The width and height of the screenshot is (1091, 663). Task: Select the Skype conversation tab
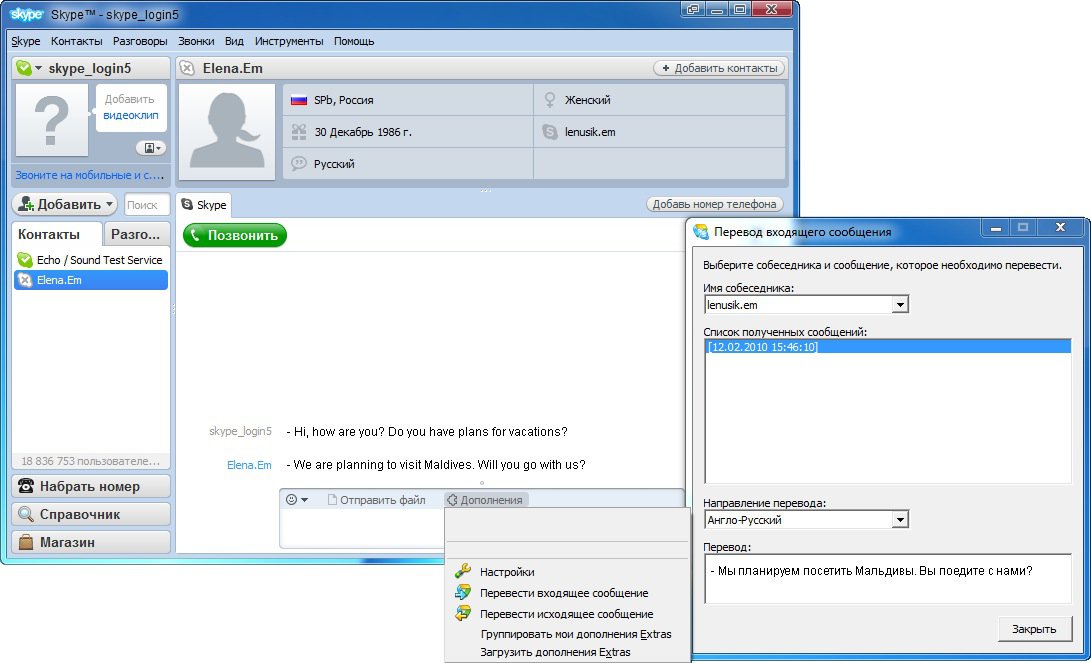[204, 205]
